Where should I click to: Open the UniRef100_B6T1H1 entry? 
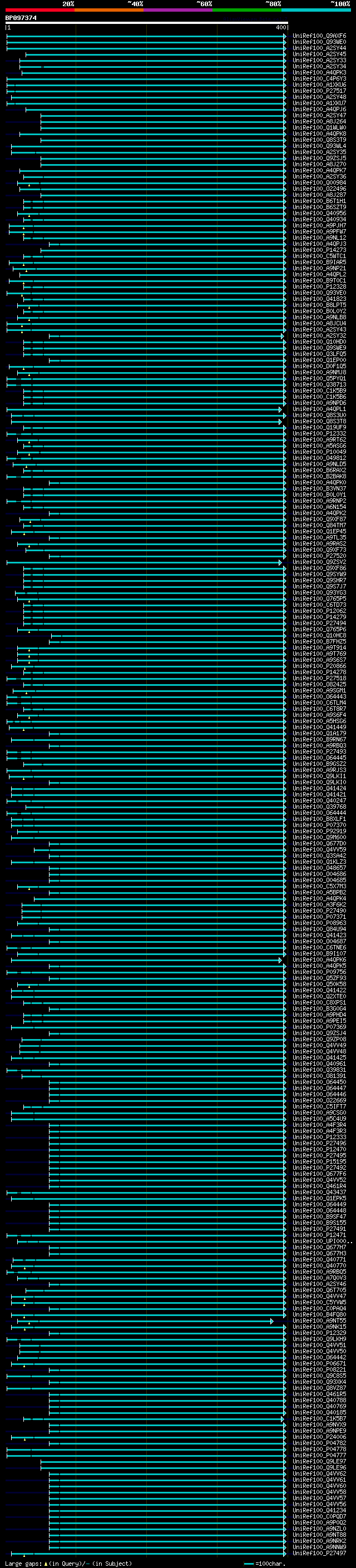[x=319, y=201]
